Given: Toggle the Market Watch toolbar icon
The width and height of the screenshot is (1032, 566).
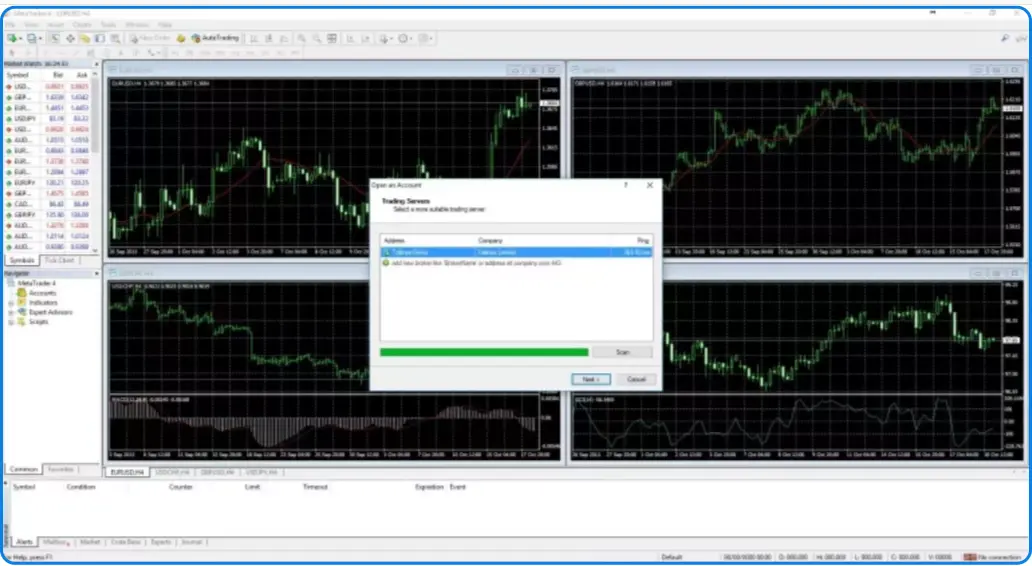Looking at the screenshot, I should pos(55,39).
